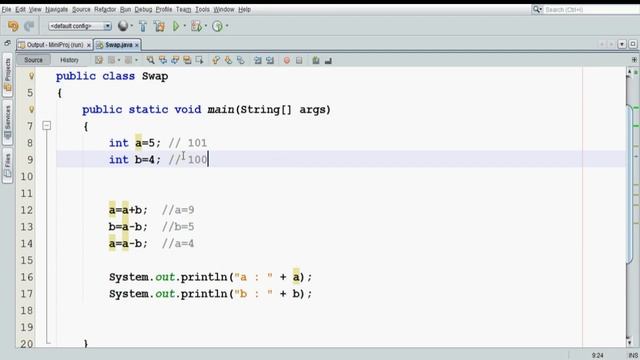The height and width of the screenshot is (360, 640).
Task: Open the Profile menu
Action: pyautogui.click(x=164, y=9)
